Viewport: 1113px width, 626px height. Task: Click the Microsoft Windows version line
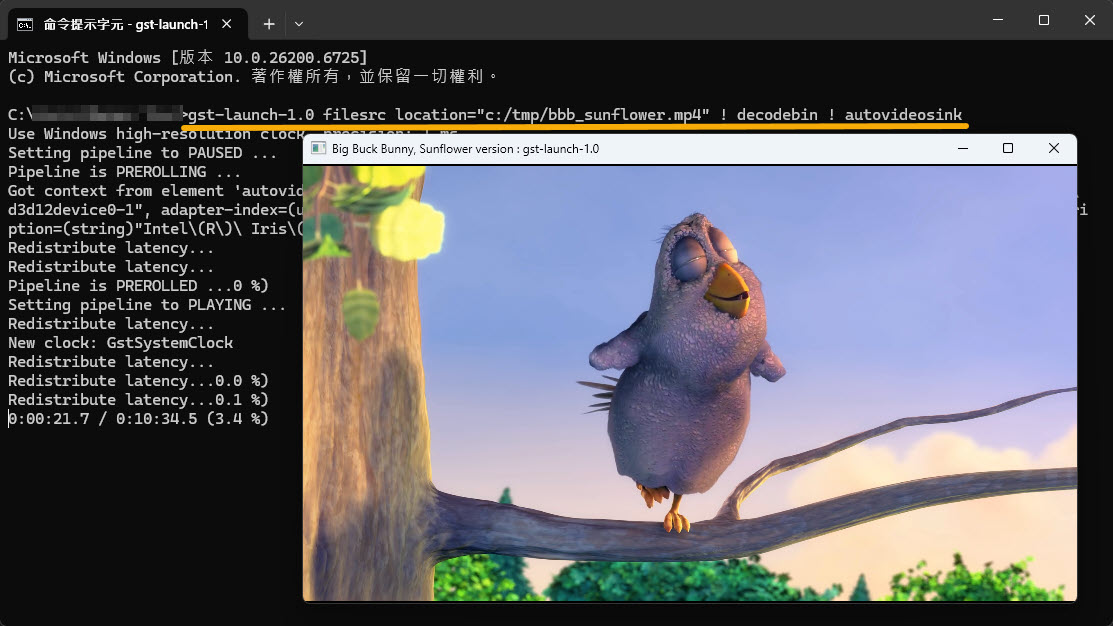click(187, 58)
